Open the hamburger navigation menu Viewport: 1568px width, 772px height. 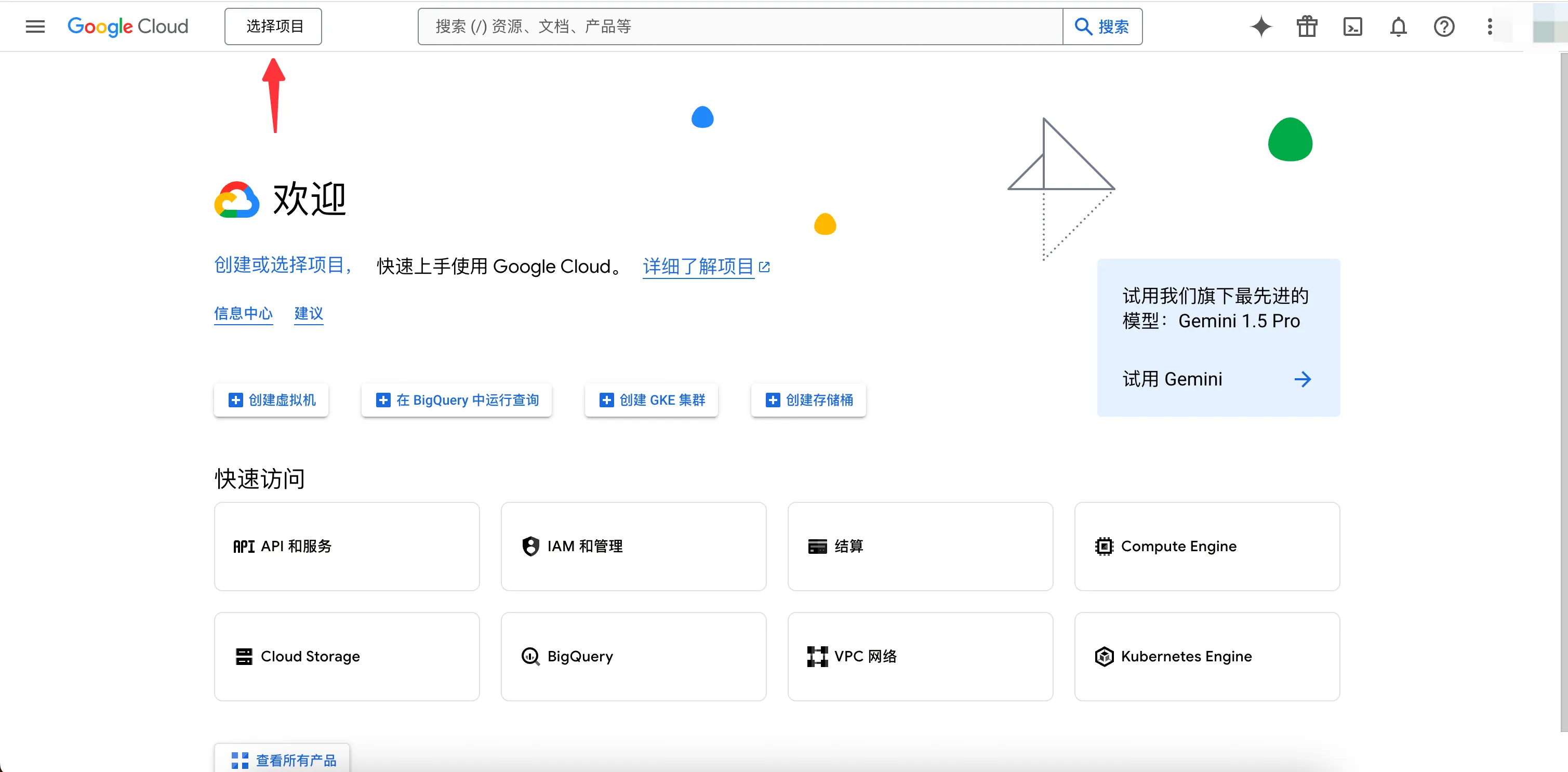(x=35, y=26)
